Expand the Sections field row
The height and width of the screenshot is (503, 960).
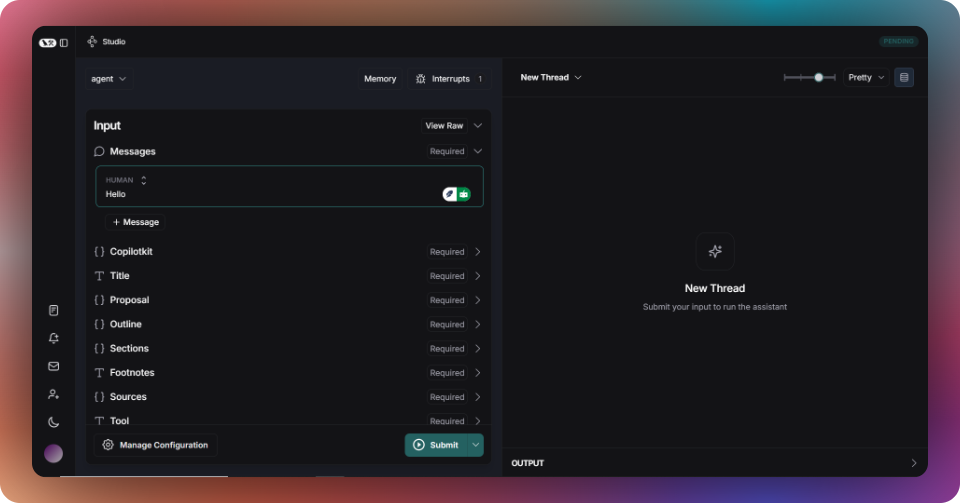click(x=288, y=348)
